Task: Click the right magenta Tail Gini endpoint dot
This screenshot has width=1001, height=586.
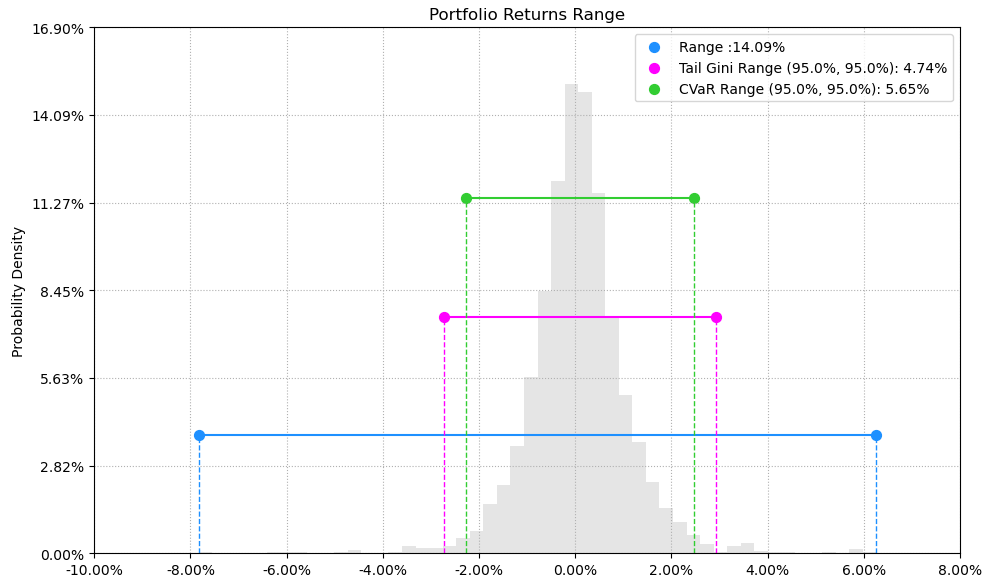Action: 716,317
